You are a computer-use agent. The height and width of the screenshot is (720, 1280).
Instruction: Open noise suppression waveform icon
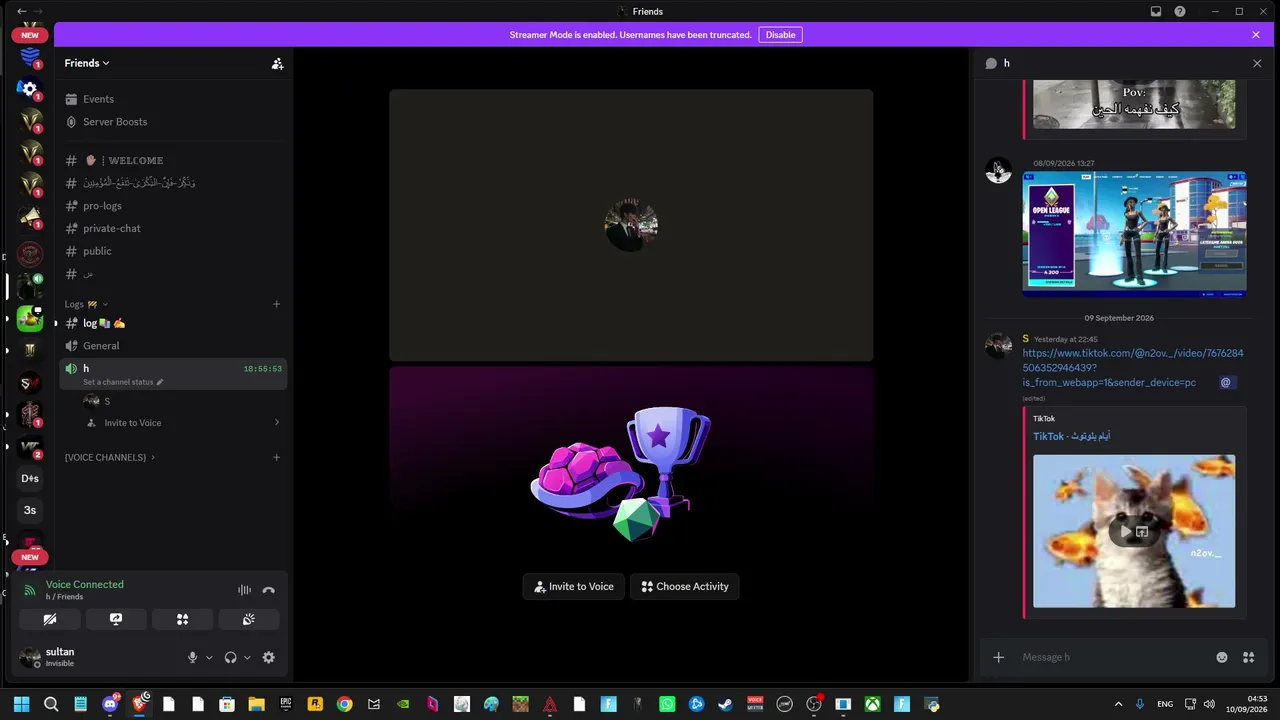tap(244, 590)
